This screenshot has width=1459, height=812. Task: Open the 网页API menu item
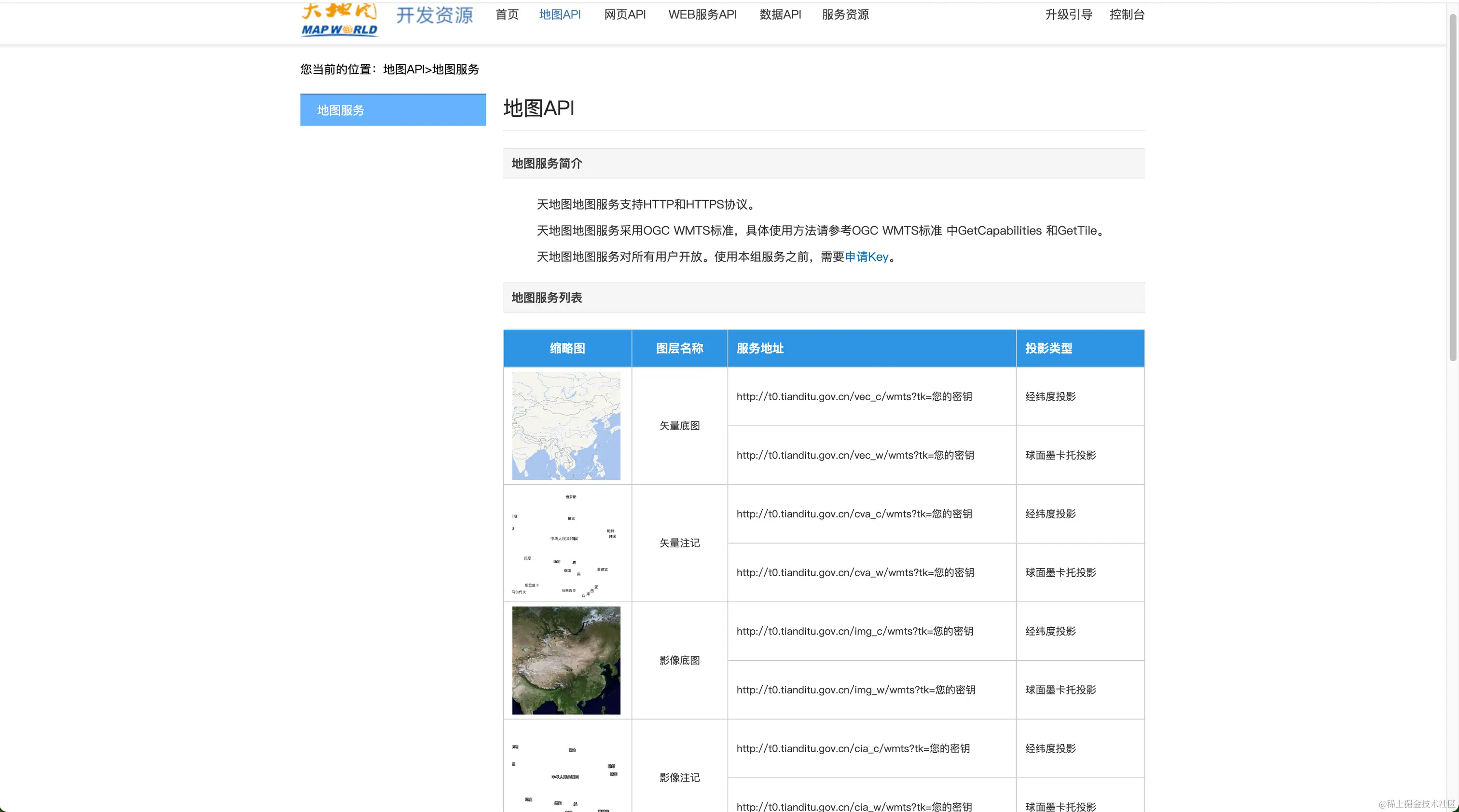click(x=625, y=15)
